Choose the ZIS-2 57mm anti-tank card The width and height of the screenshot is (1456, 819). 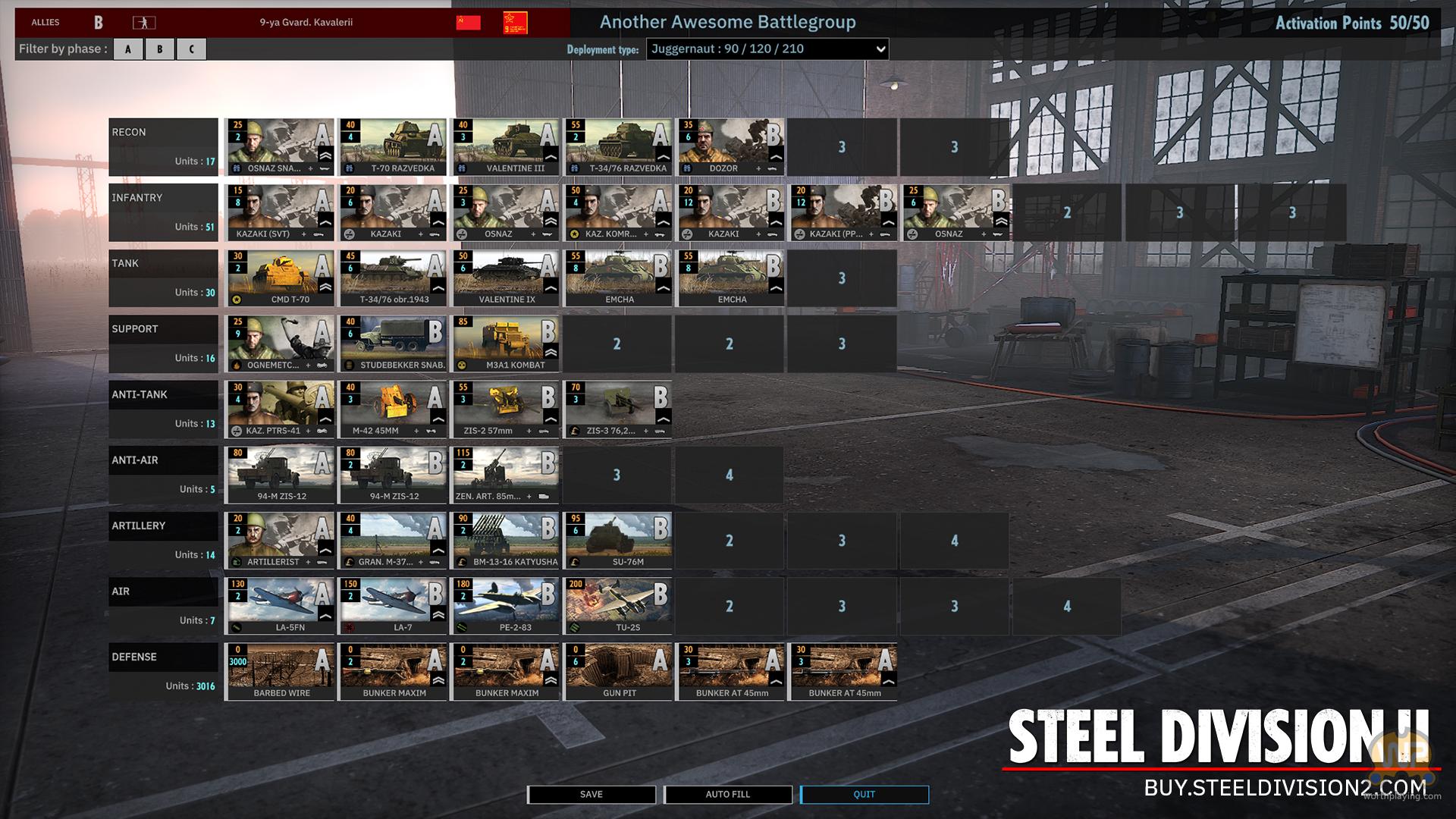point(505,409)
